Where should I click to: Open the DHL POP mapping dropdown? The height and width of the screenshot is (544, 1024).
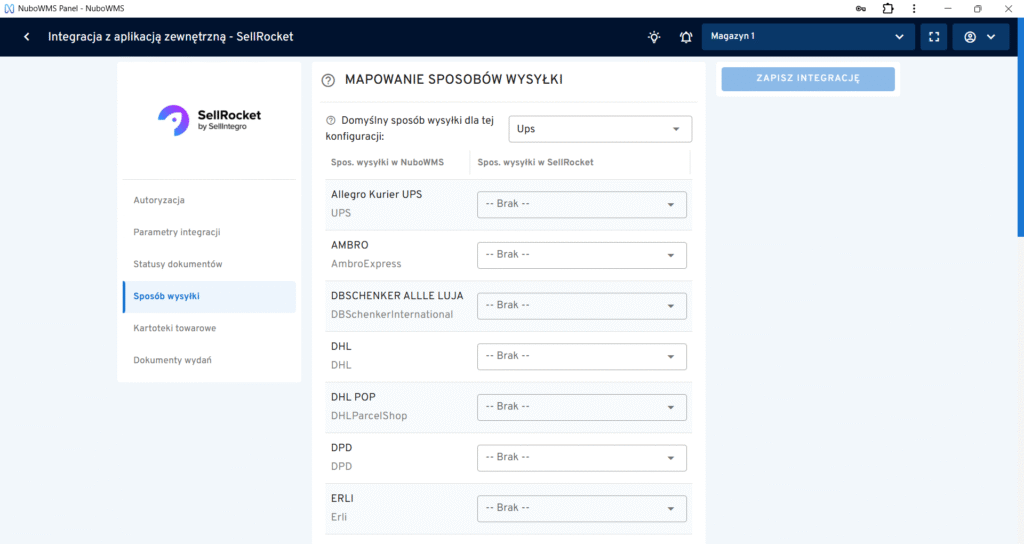tap(582, 407)
